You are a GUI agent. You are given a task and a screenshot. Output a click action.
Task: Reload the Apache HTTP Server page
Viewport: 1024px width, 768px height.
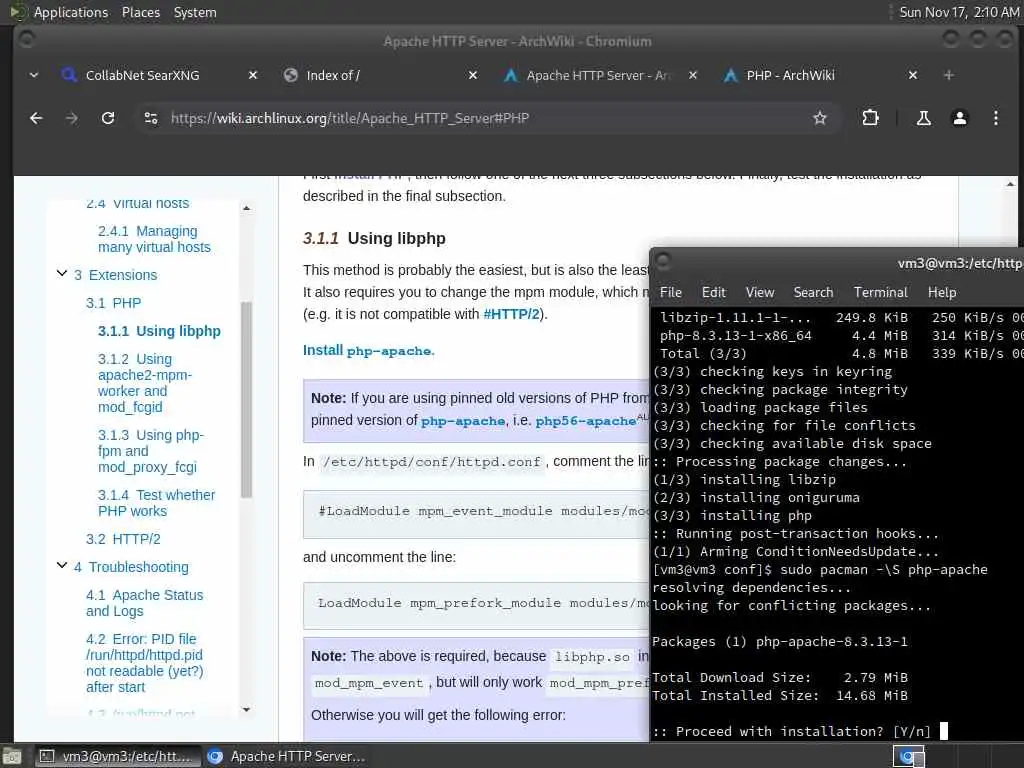[108, 118]
